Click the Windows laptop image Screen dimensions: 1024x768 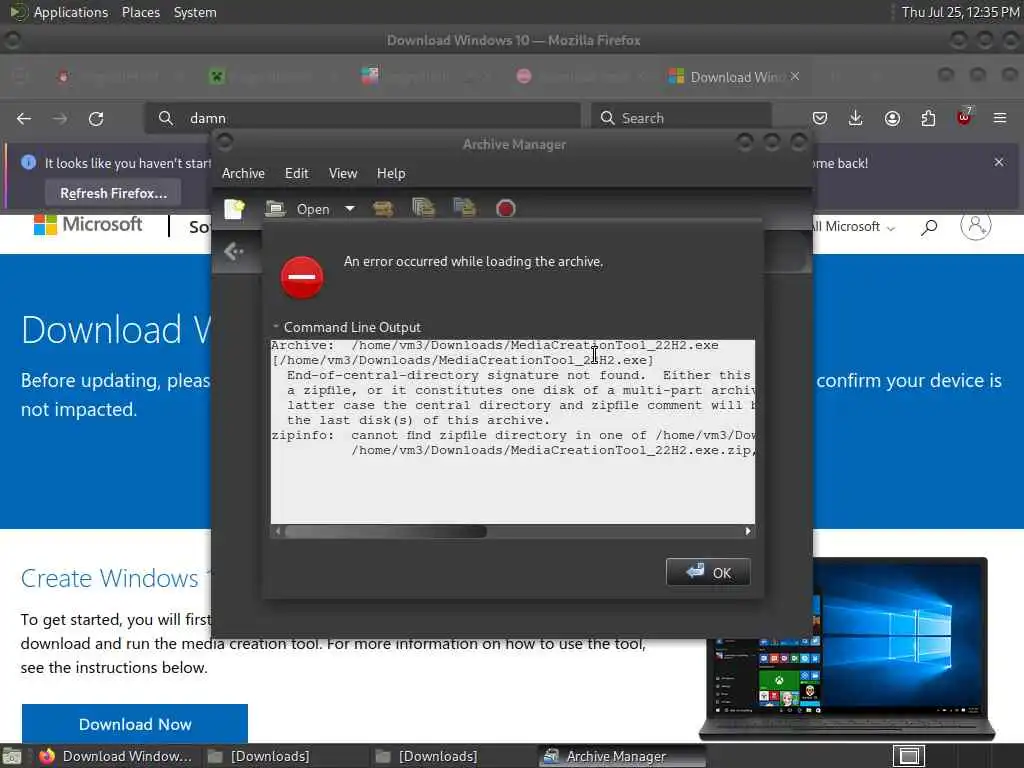tap(847, 649)
